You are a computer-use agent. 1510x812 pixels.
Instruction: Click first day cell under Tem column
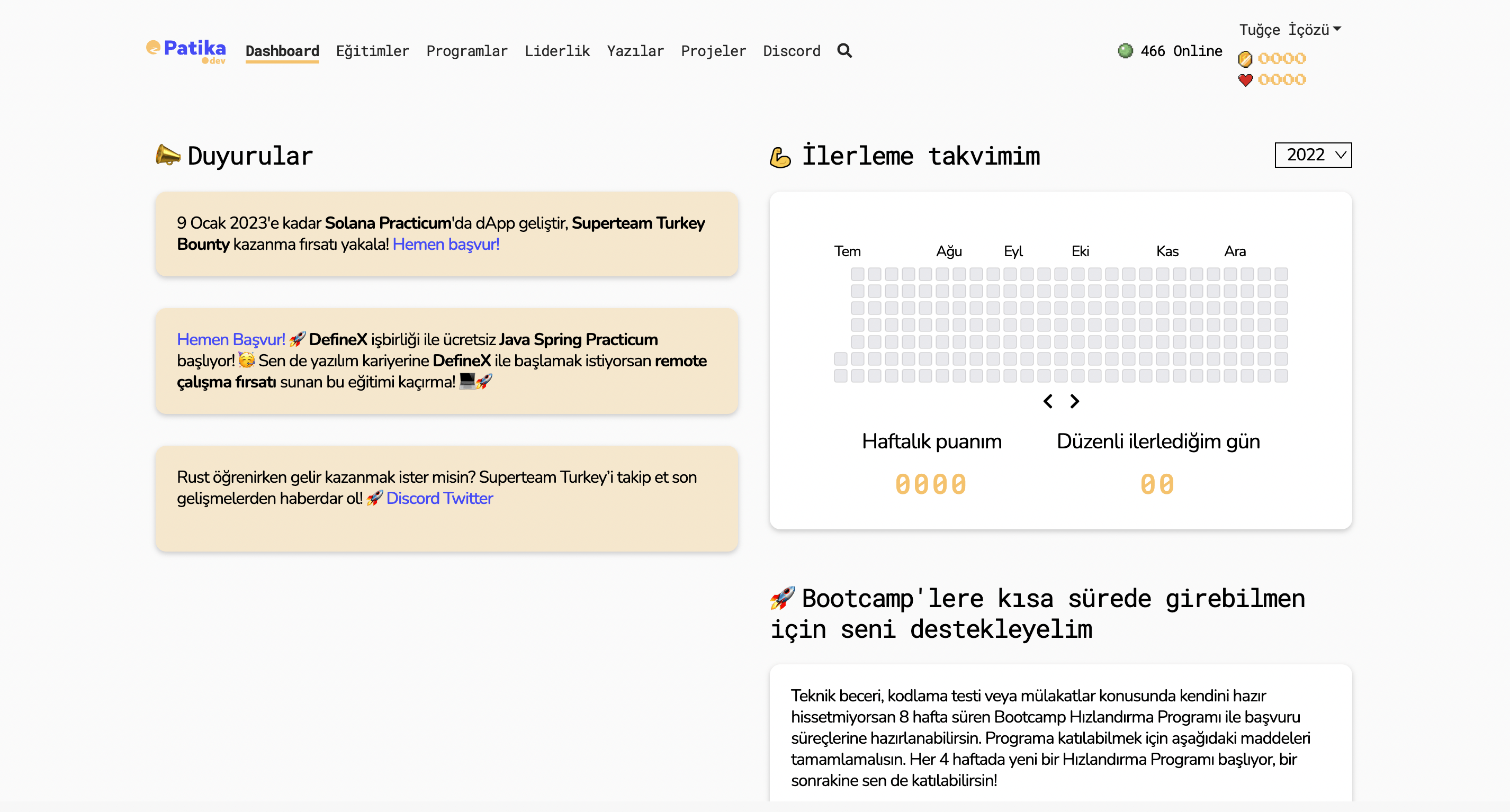(841, 358)
